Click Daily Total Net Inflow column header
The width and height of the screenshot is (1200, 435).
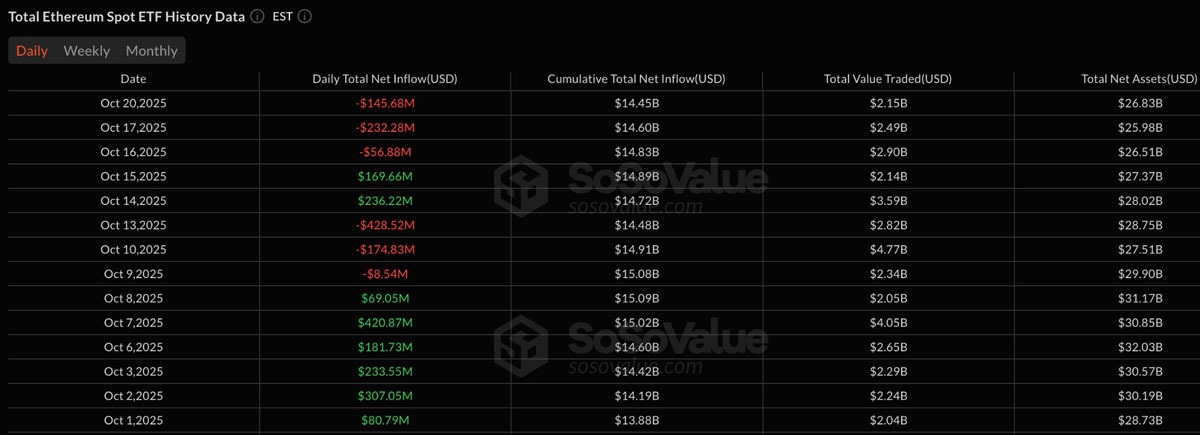[x=385, y=79]
